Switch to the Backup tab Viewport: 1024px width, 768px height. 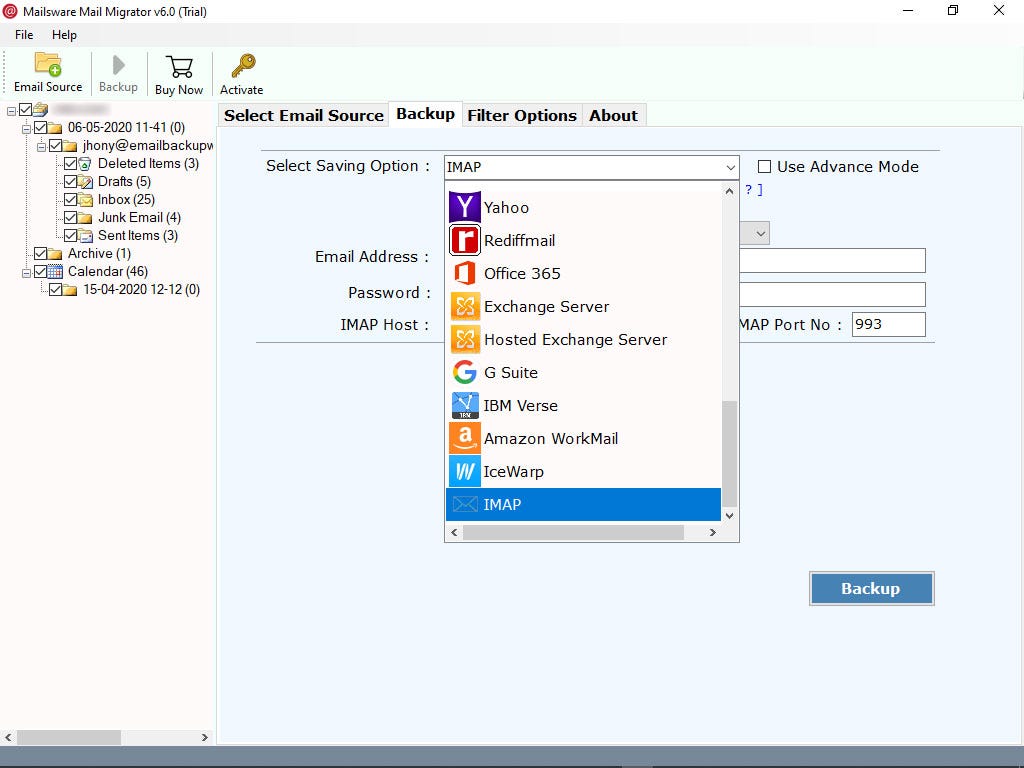425,114
